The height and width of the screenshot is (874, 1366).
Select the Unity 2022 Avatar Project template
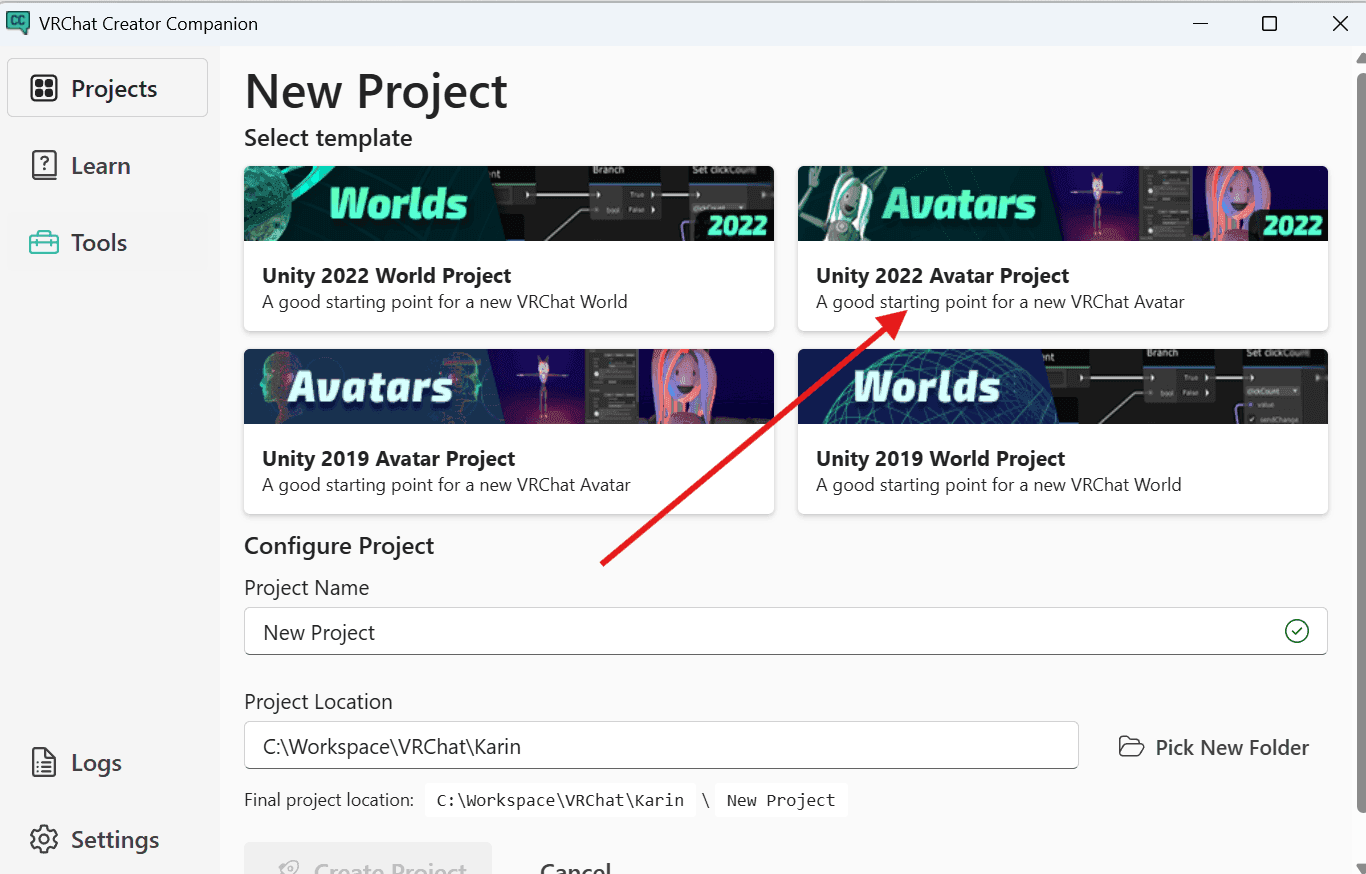[1062, 247]
